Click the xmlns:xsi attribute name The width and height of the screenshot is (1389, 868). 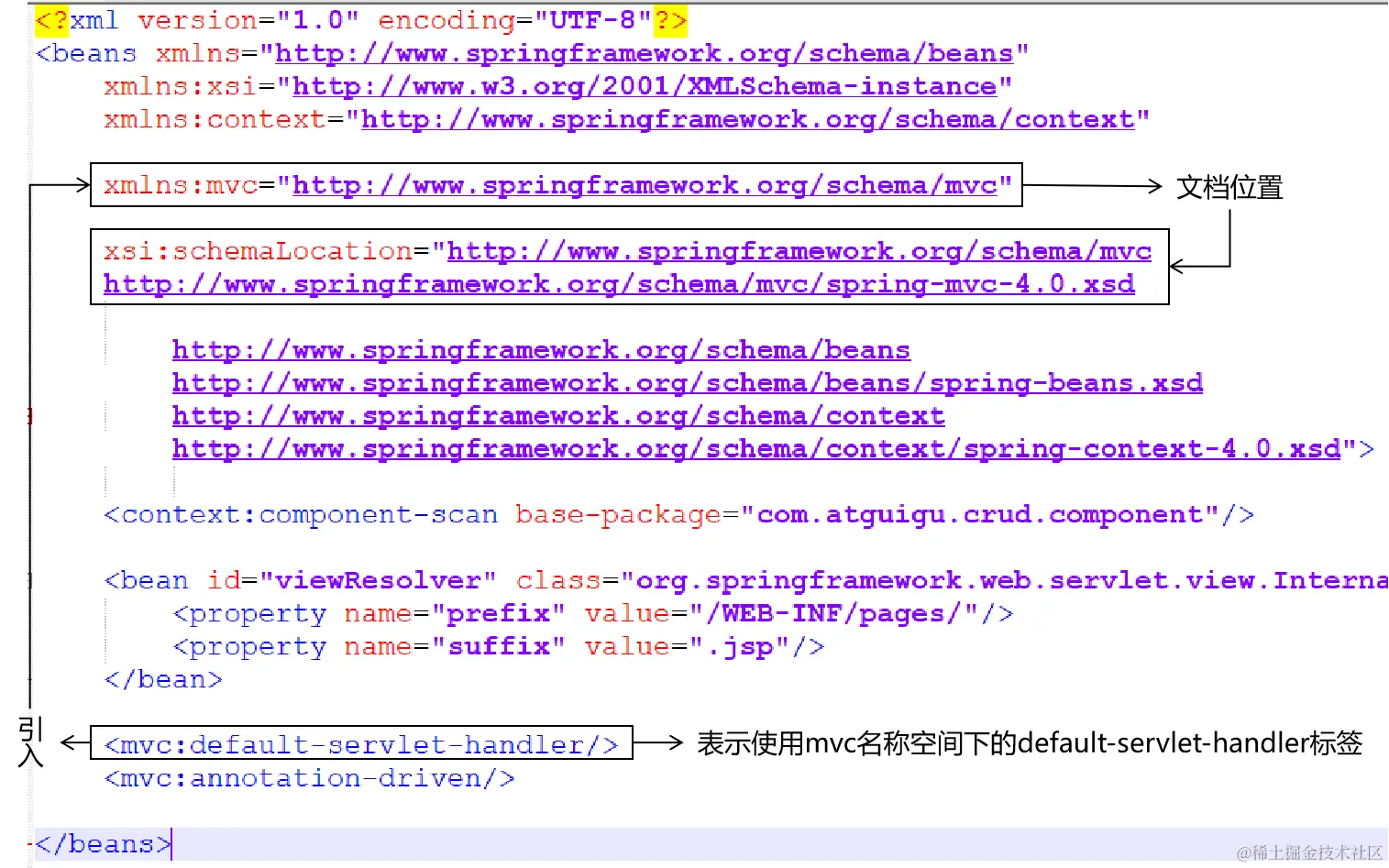pos(180,87)
